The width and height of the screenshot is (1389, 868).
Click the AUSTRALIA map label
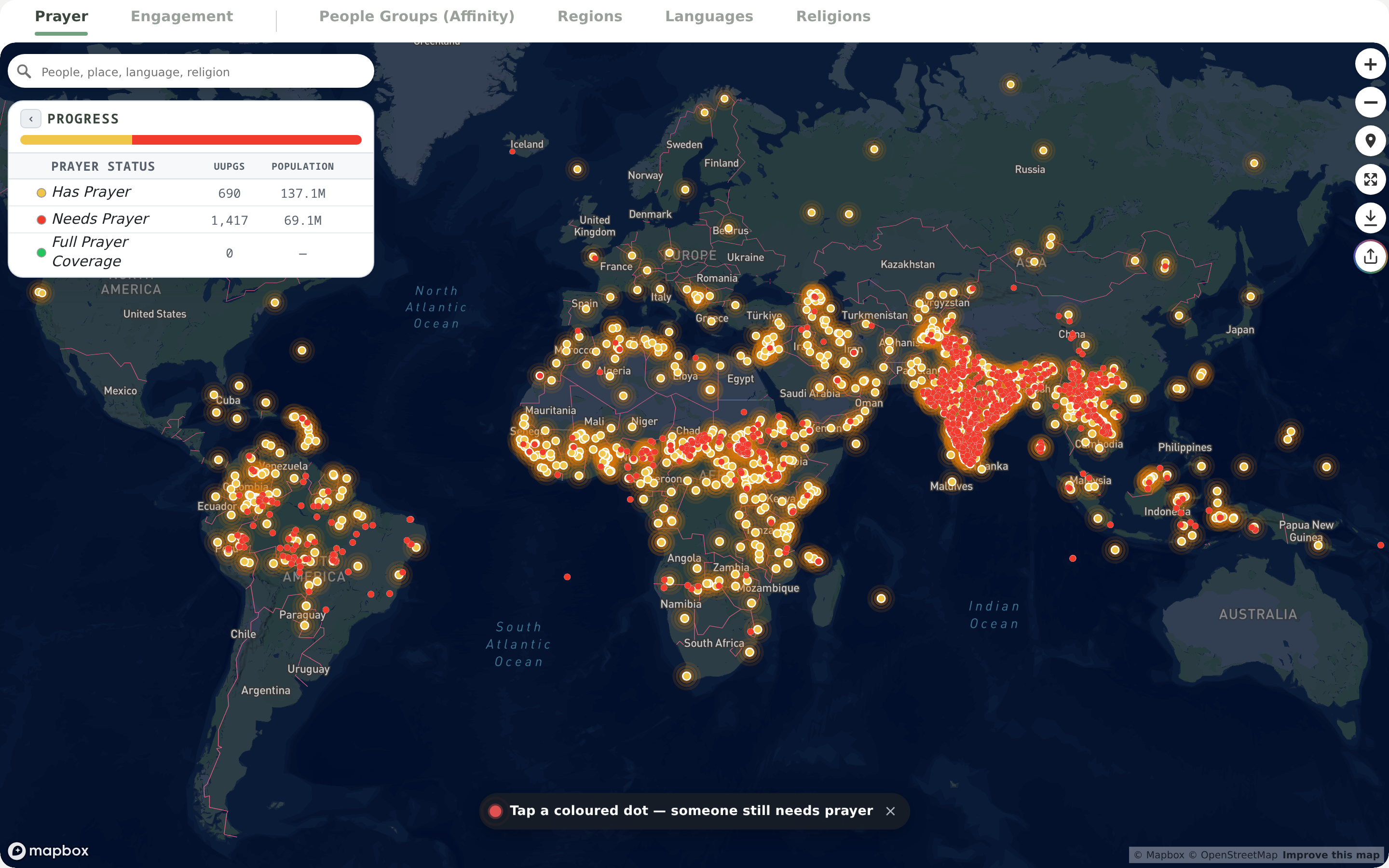[x=1257, y=614]
